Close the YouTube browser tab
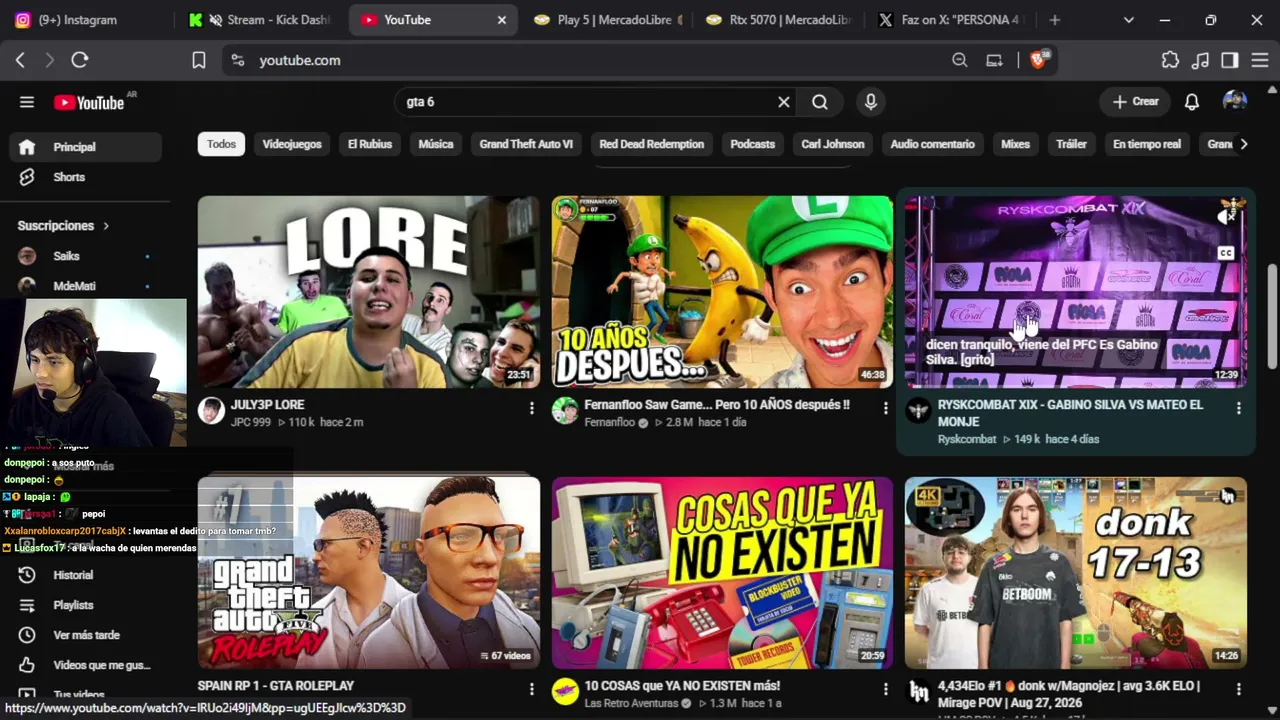Image resolution: width=1280 pixels, height=720 pixels. pos(502,20)
